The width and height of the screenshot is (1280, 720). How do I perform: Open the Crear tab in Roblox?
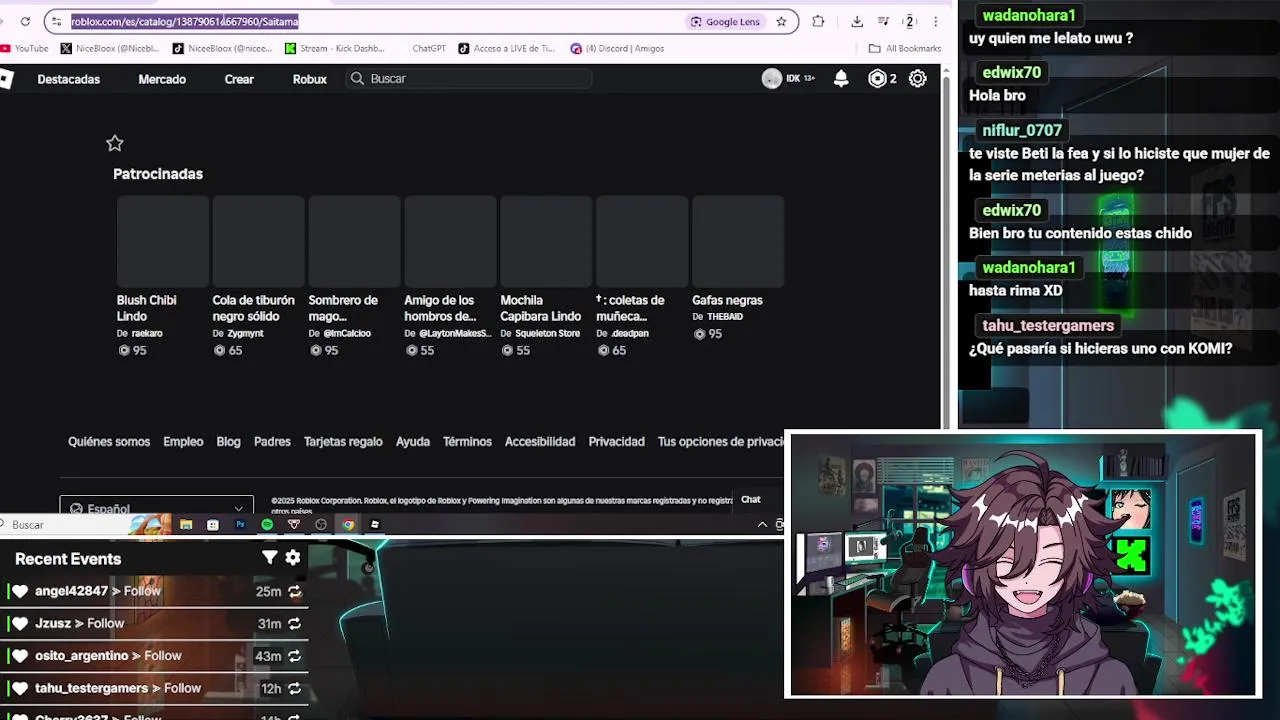coord(239,79)
